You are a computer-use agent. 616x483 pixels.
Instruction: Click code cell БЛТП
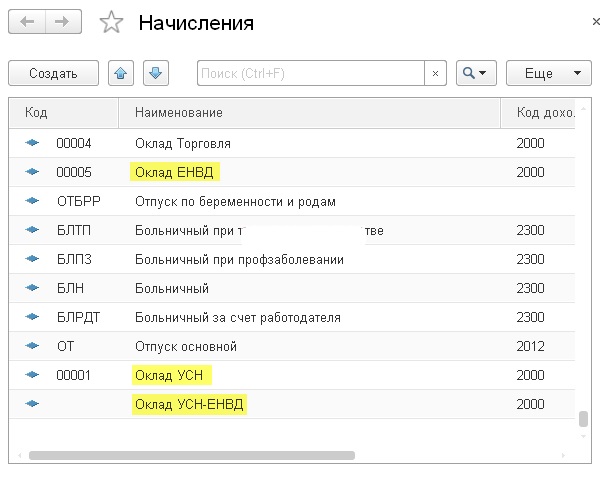(x=74, y=230)
